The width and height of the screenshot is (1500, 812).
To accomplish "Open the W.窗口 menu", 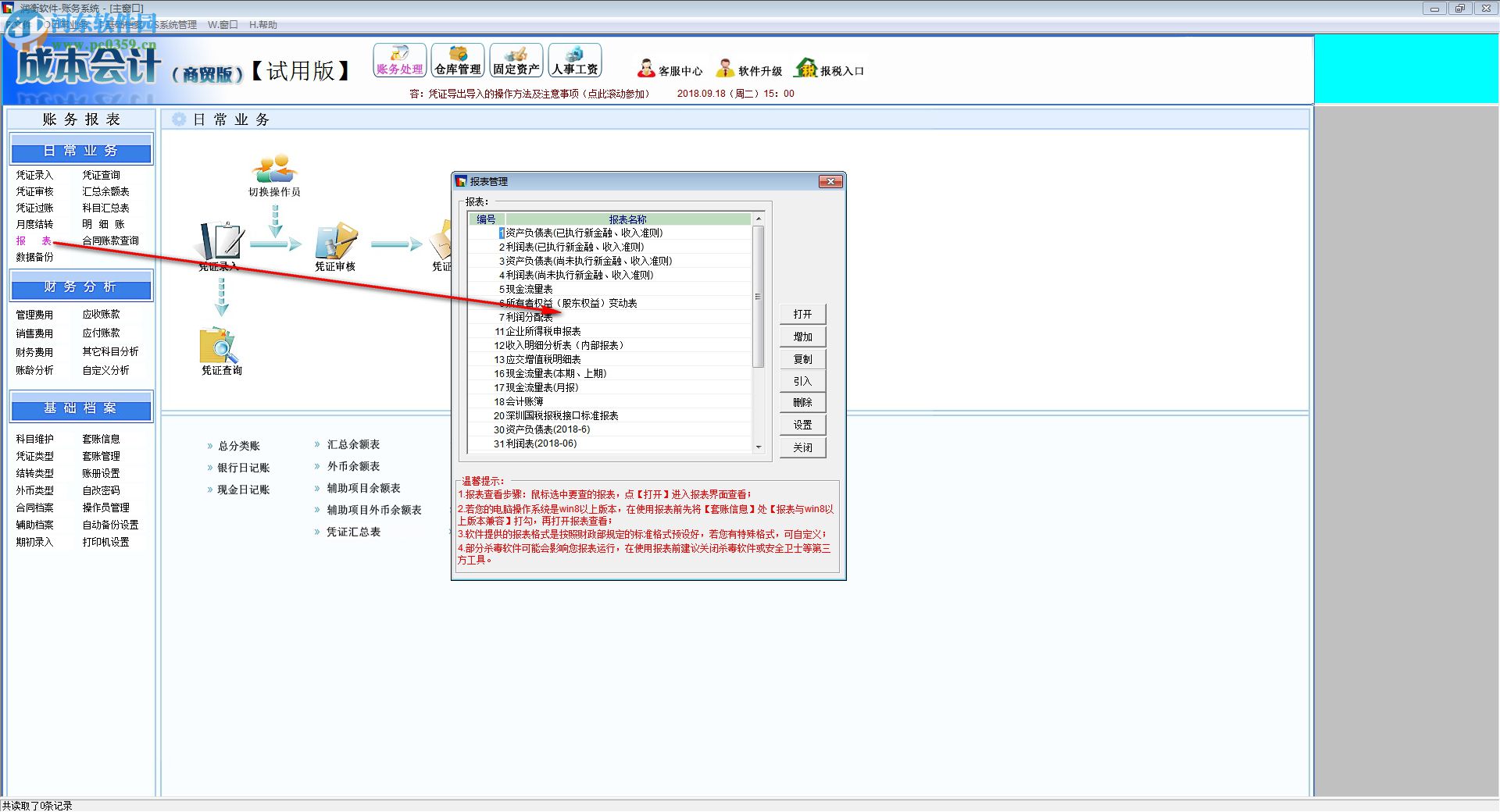I will [223, 25].
